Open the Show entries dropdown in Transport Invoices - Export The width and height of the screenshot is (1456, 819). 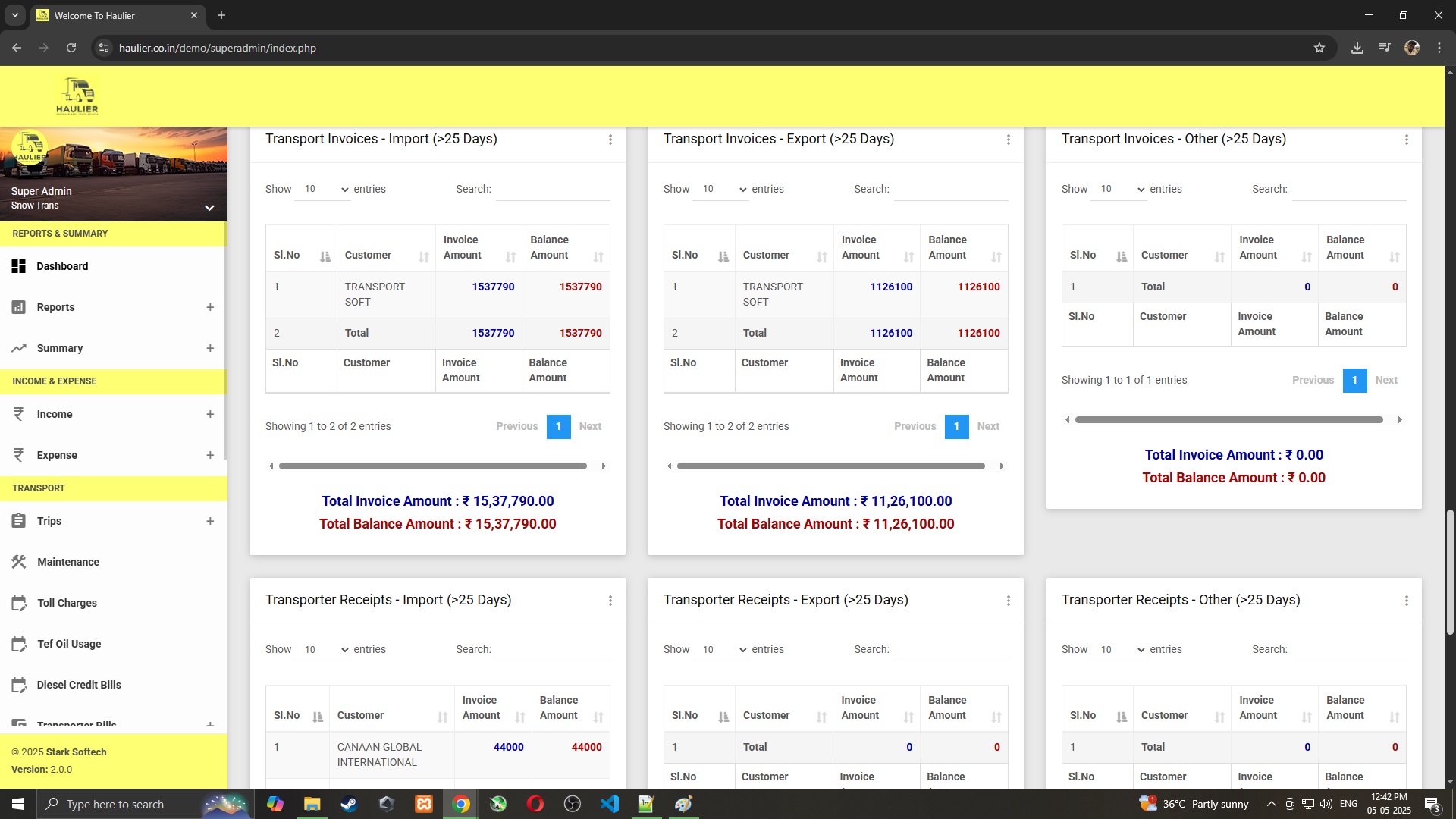tap(720, 189)
